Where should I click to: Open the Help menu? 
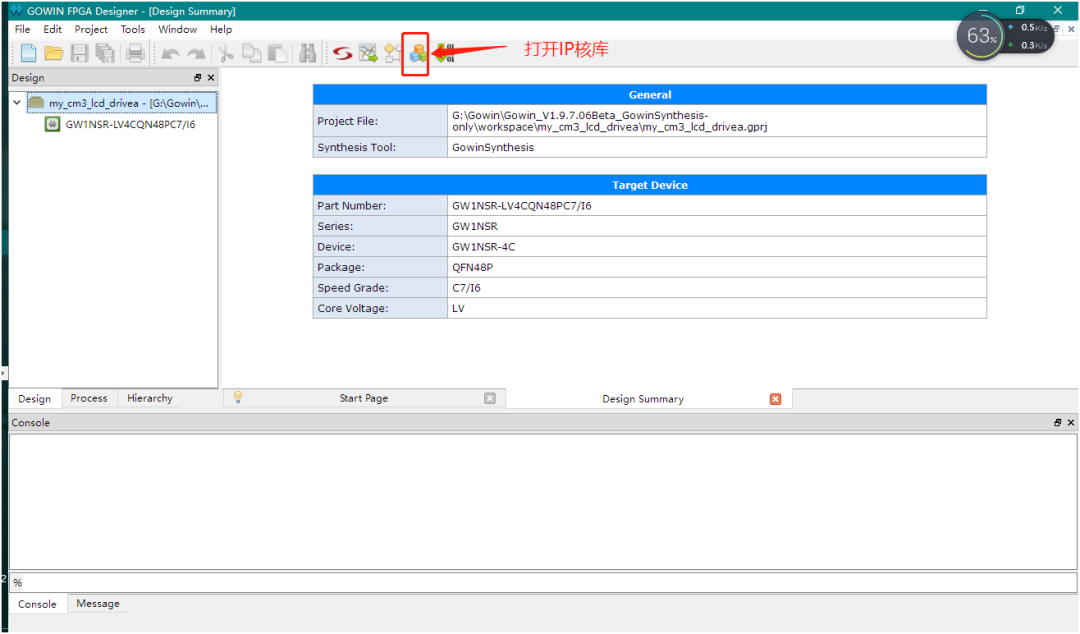221,29
